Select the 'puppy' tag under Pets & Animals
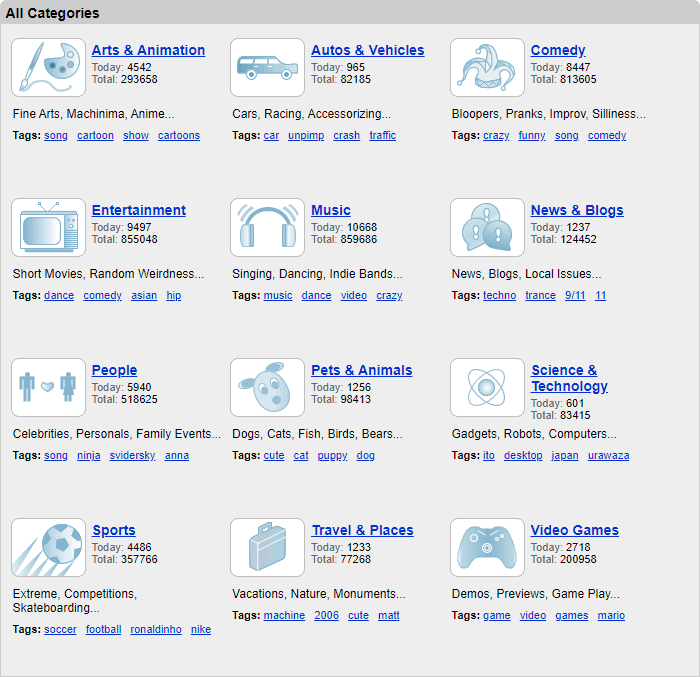 [332, 456]
